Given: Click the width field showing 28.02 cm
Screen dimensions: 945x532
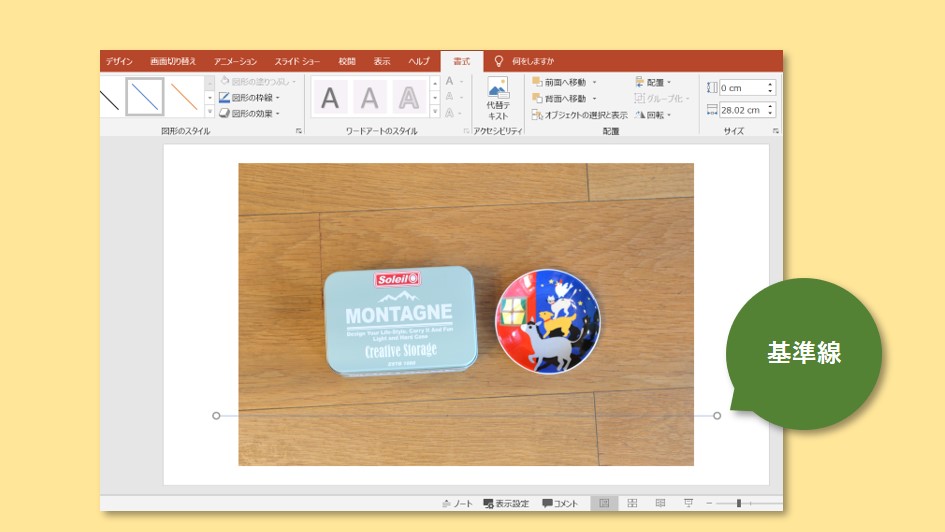Looking at the screenshot, I should (741, 110).
